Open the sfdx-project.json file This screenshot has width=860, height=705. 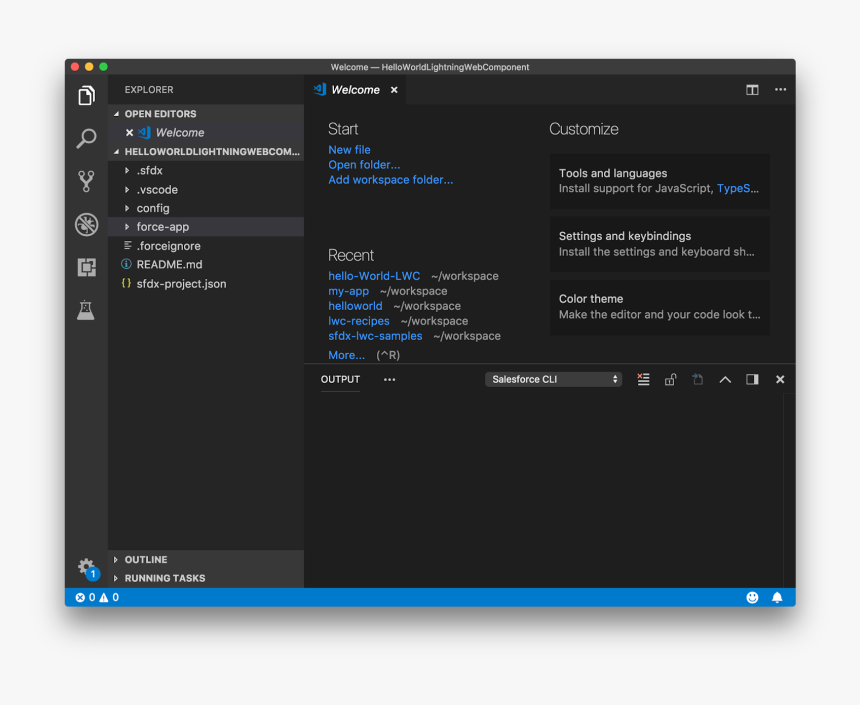[x=206, y=284]
